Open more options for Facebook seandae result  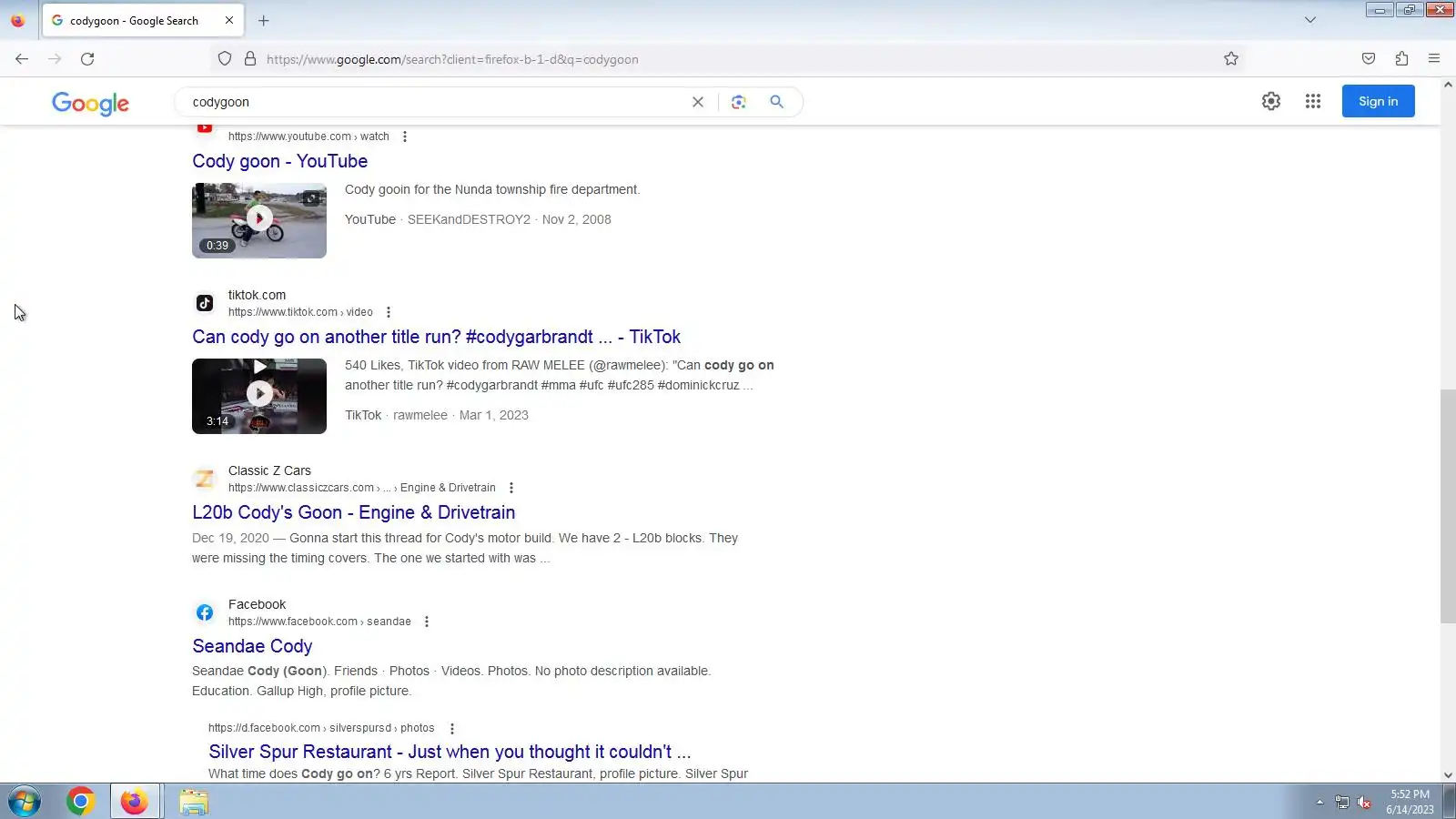click(x=427, y=622)
